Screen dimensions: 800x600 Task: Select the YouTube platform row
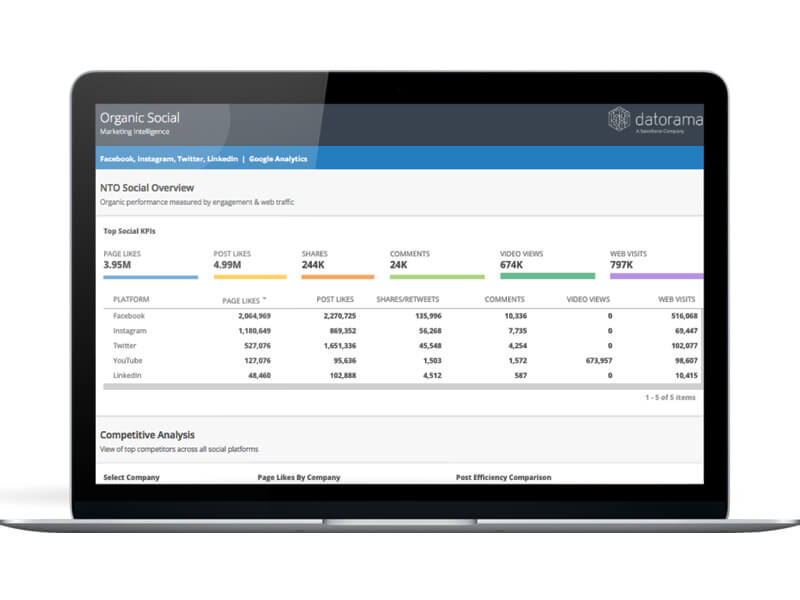pyautogui.click(x=128, y=360)
